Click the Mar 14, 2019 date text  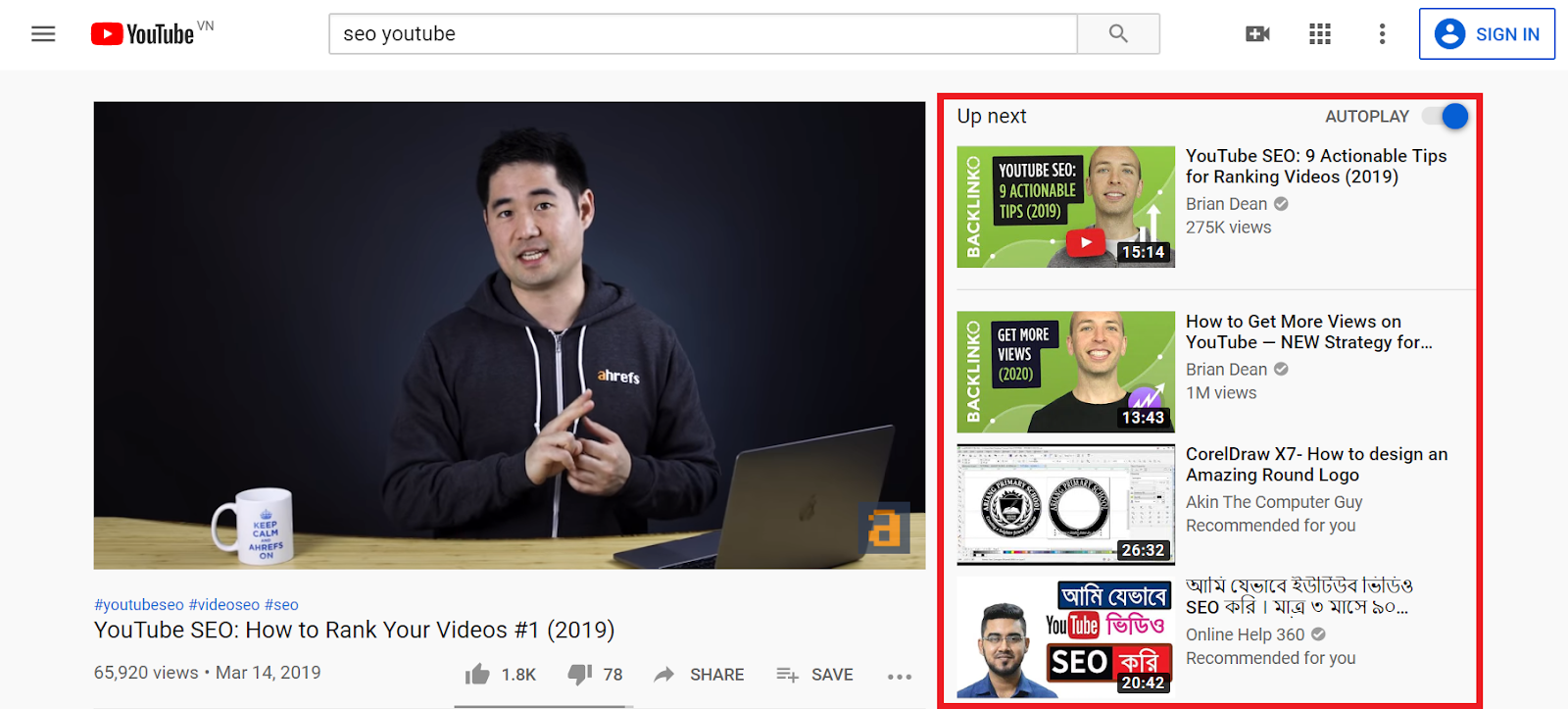pyautogui.click(x=269, y=673)
